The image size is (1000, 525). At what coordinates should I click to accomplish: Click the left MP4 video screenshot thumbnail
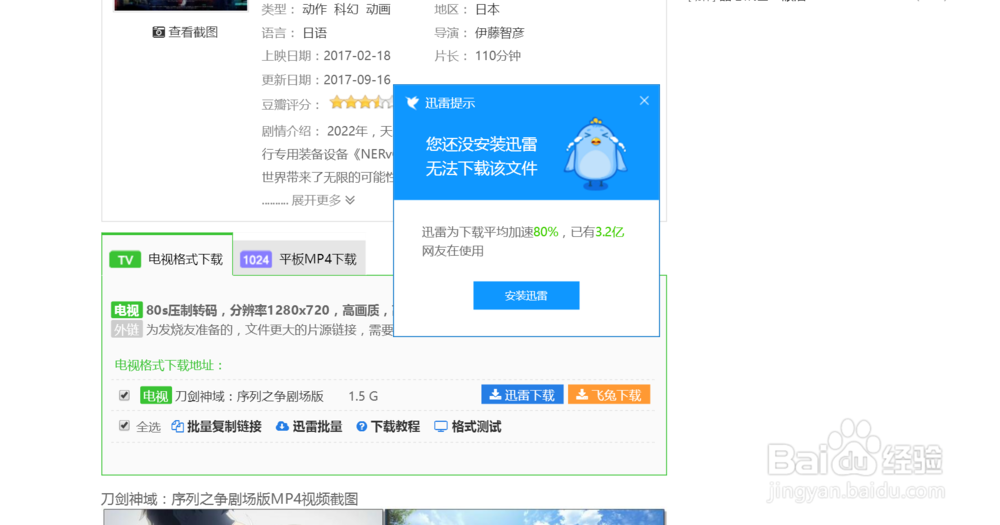(243, 517)
